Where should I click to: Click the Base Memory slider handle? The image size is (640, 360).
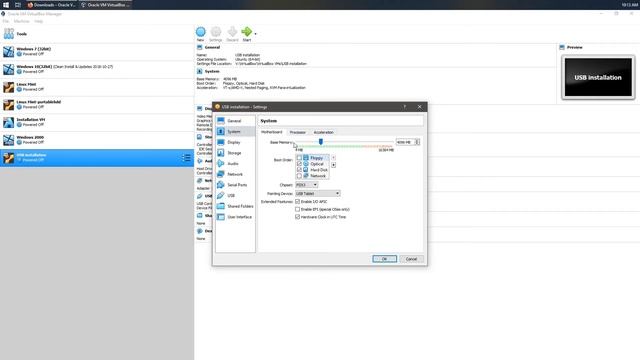point(321,142)
